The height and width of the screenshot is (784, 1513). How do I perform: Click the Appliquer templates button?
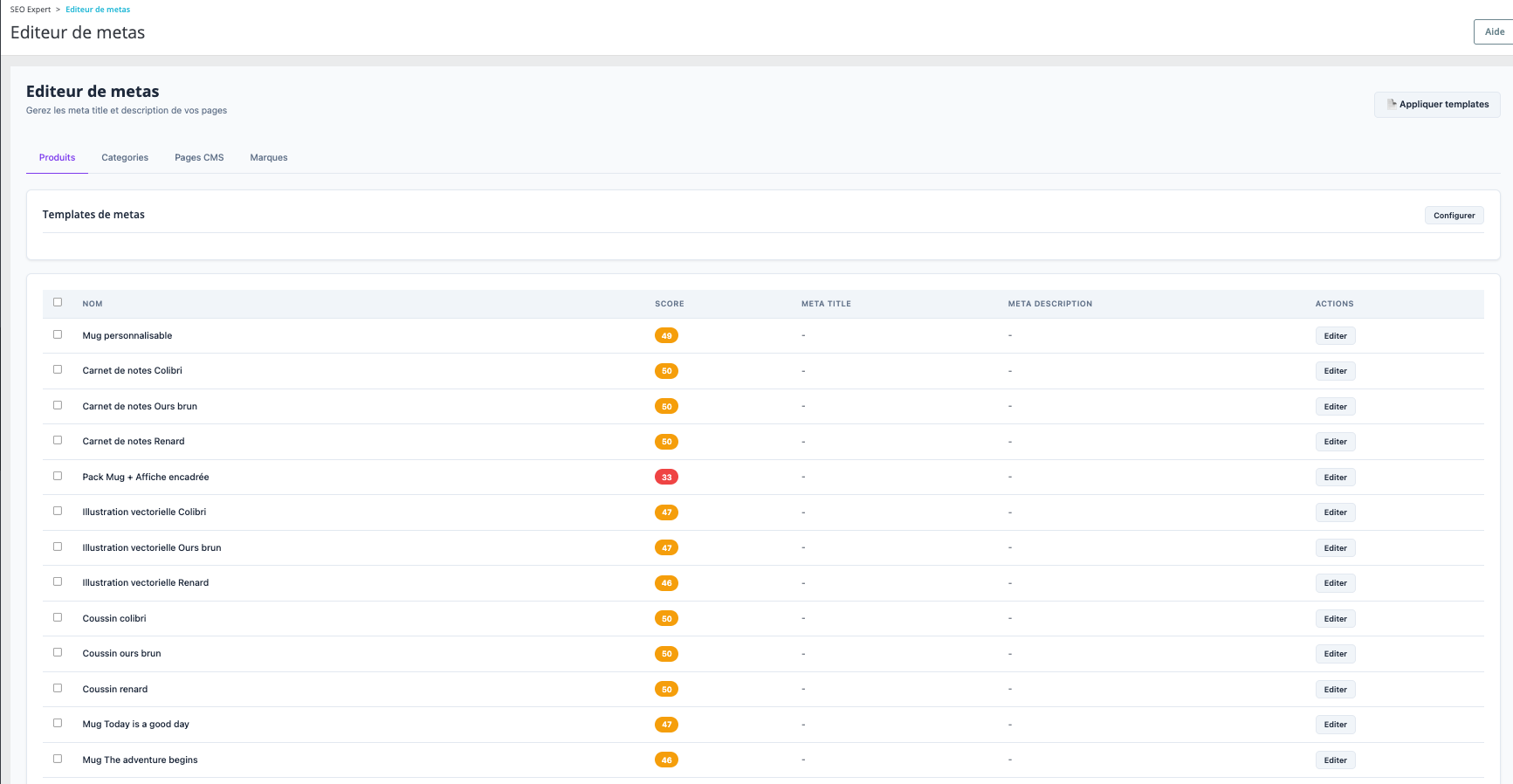1437,105
